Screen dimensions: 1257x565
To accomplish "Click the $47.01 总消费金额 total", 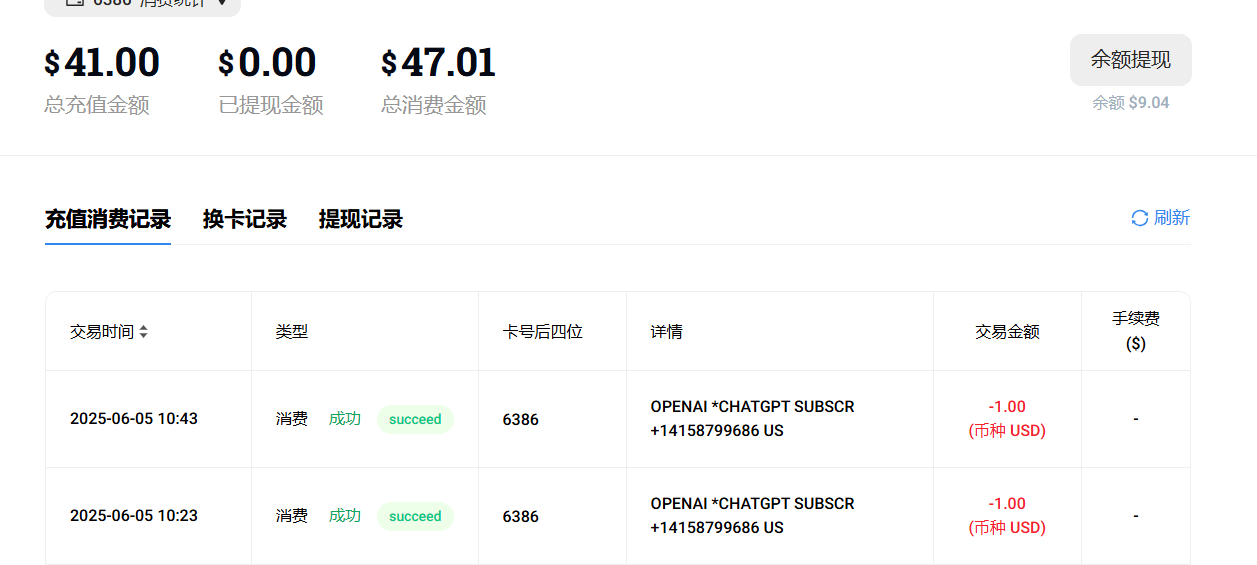I will pyautogui.click(x=438, y=63).
